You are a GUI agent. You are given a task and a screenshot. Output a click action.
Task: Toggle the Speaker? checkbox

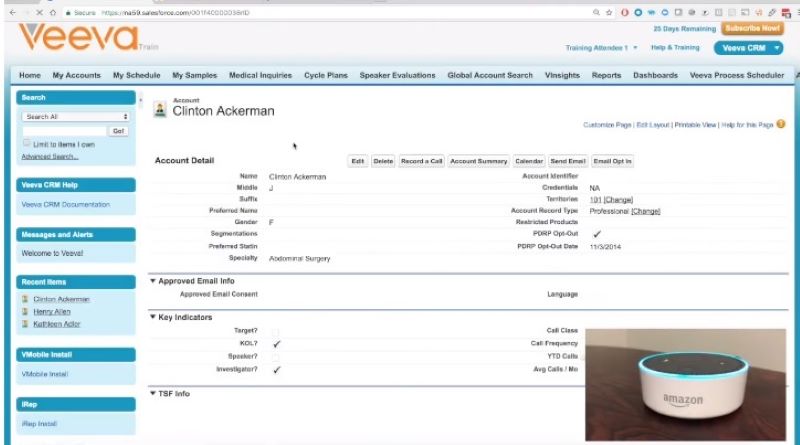pyautogui.click(x=276, y=356)
